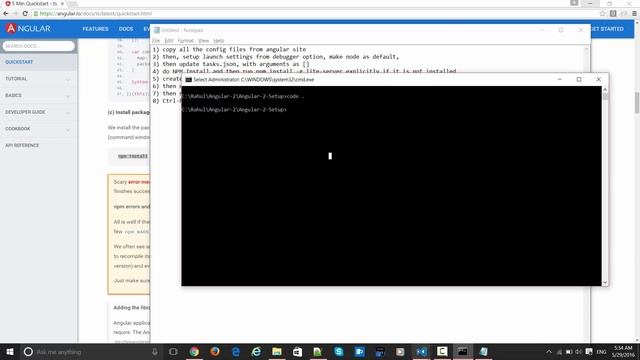Click the volume speaker tray icon
Image resolution: width=640 pixels, height=360 pixels.
pos(578,352)
